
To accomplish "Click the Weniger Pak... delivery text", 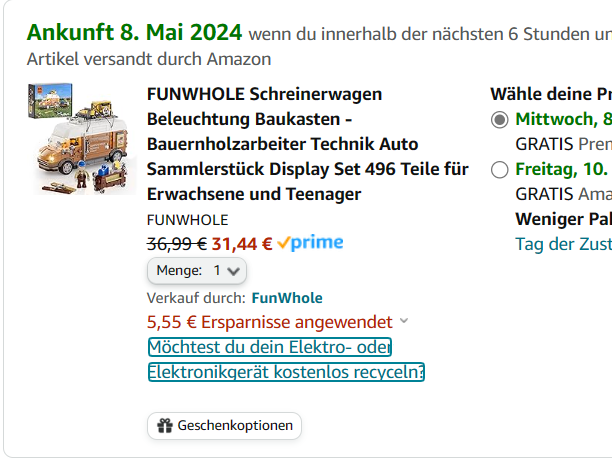I will (563, 219).
